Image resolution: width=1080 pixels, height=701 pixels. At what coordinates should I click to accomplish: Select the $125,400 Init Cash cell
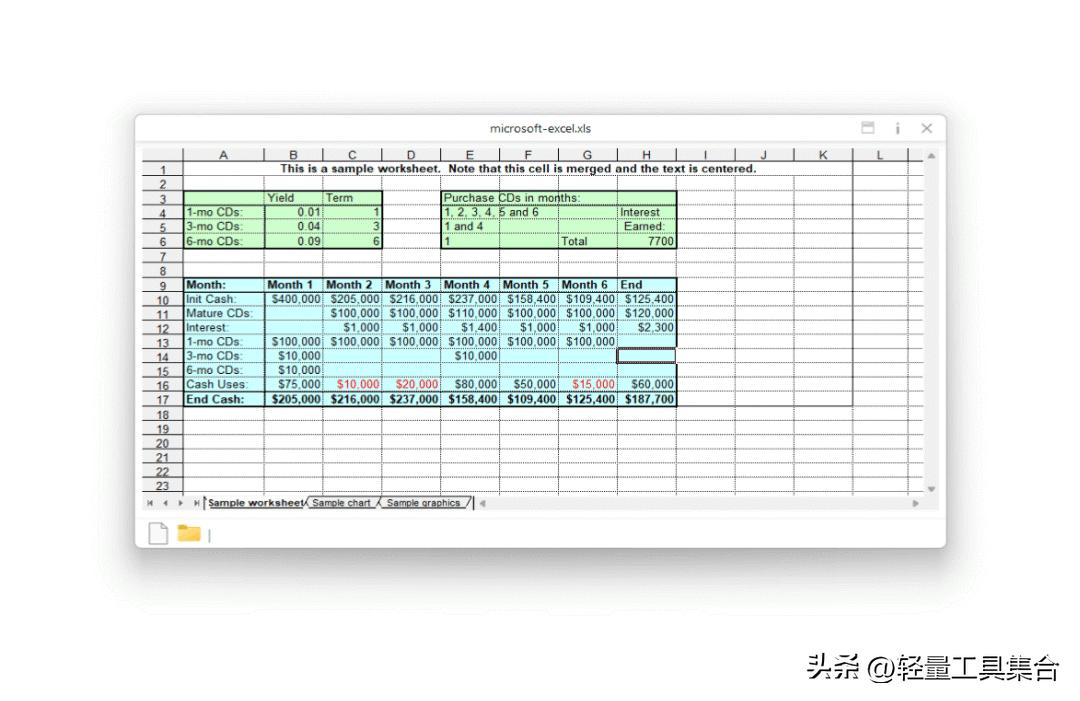coord(647,299)
